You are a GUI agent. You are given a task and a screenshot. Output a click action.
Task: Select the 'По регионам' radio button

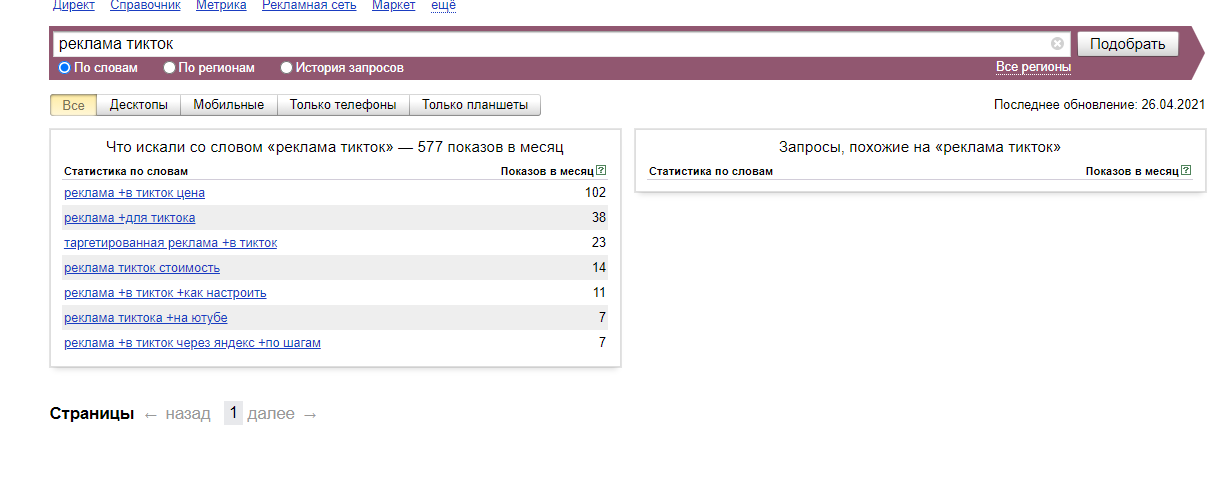pyautogui.click(x=169, y=68)
